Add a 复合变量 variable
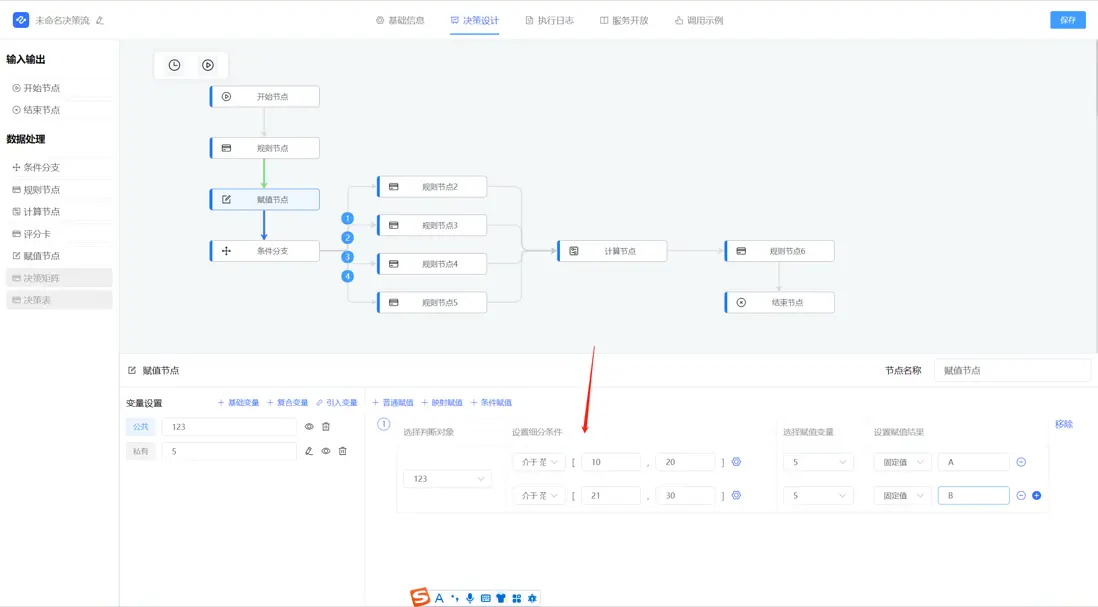 click(x=288, y=403)
